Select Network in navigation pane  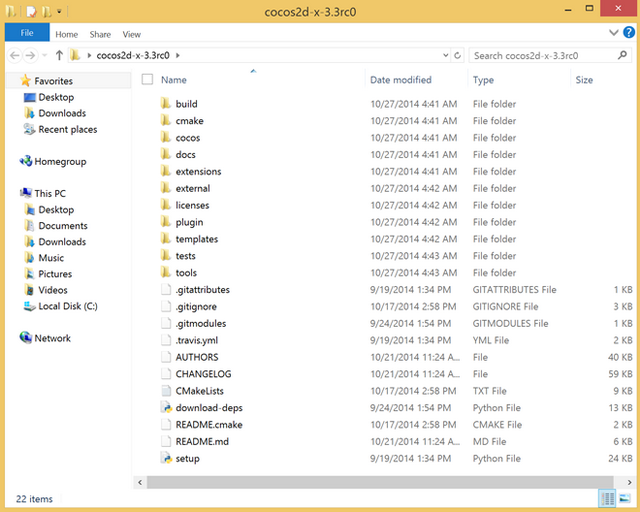click(x=52, y=338)
